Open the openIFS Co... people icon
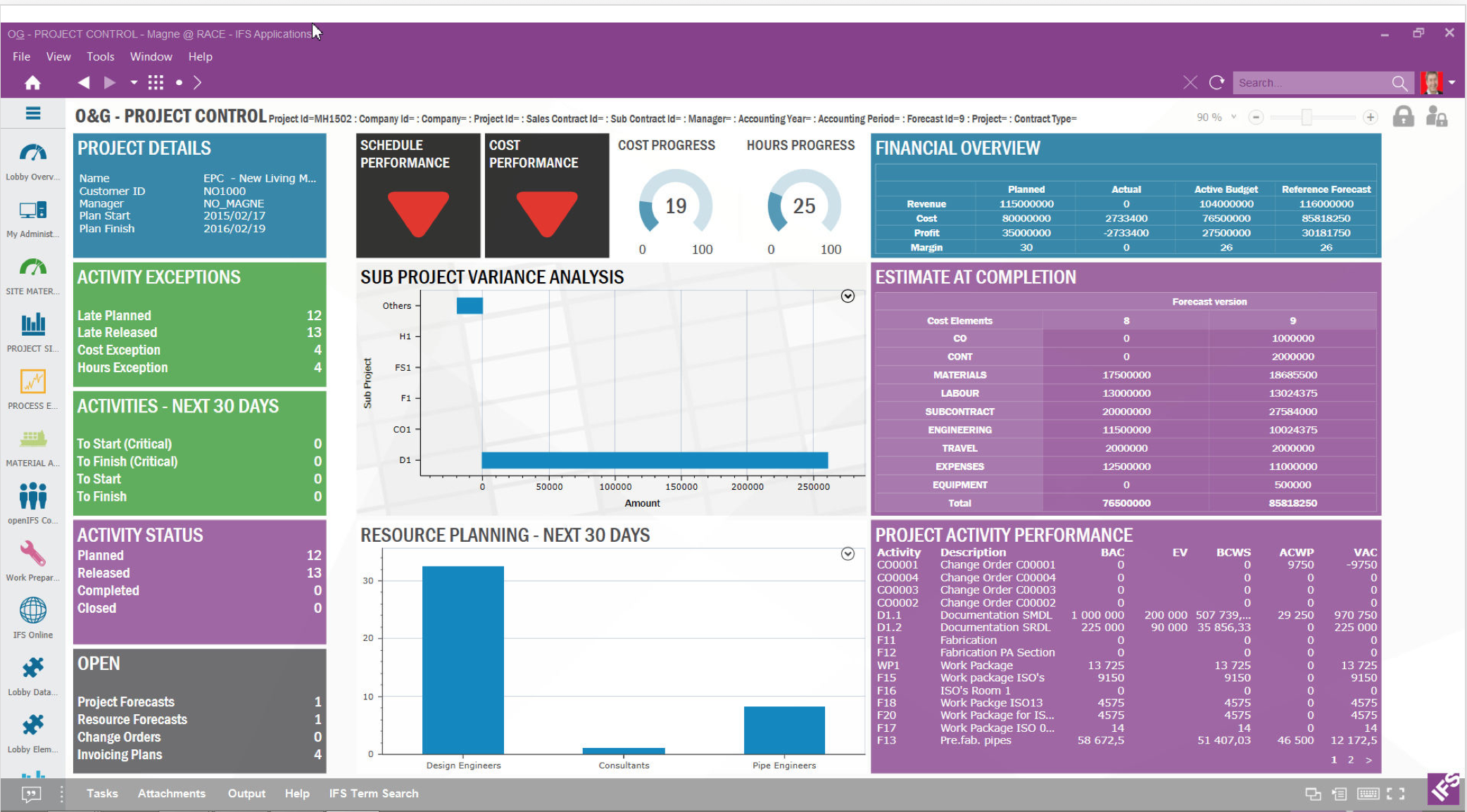This screenshot has height=812, width=1467. click(32, 496)
